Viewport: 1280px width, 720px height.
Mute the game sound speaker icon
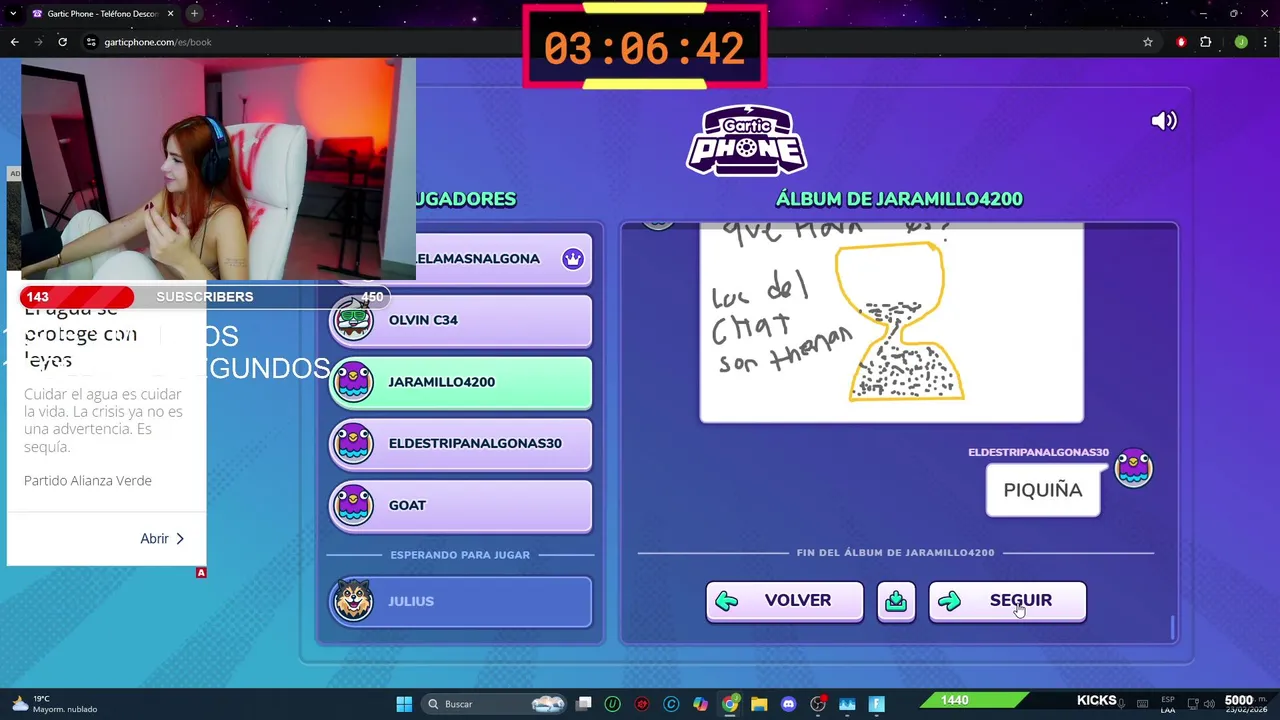click(1164, 121)
